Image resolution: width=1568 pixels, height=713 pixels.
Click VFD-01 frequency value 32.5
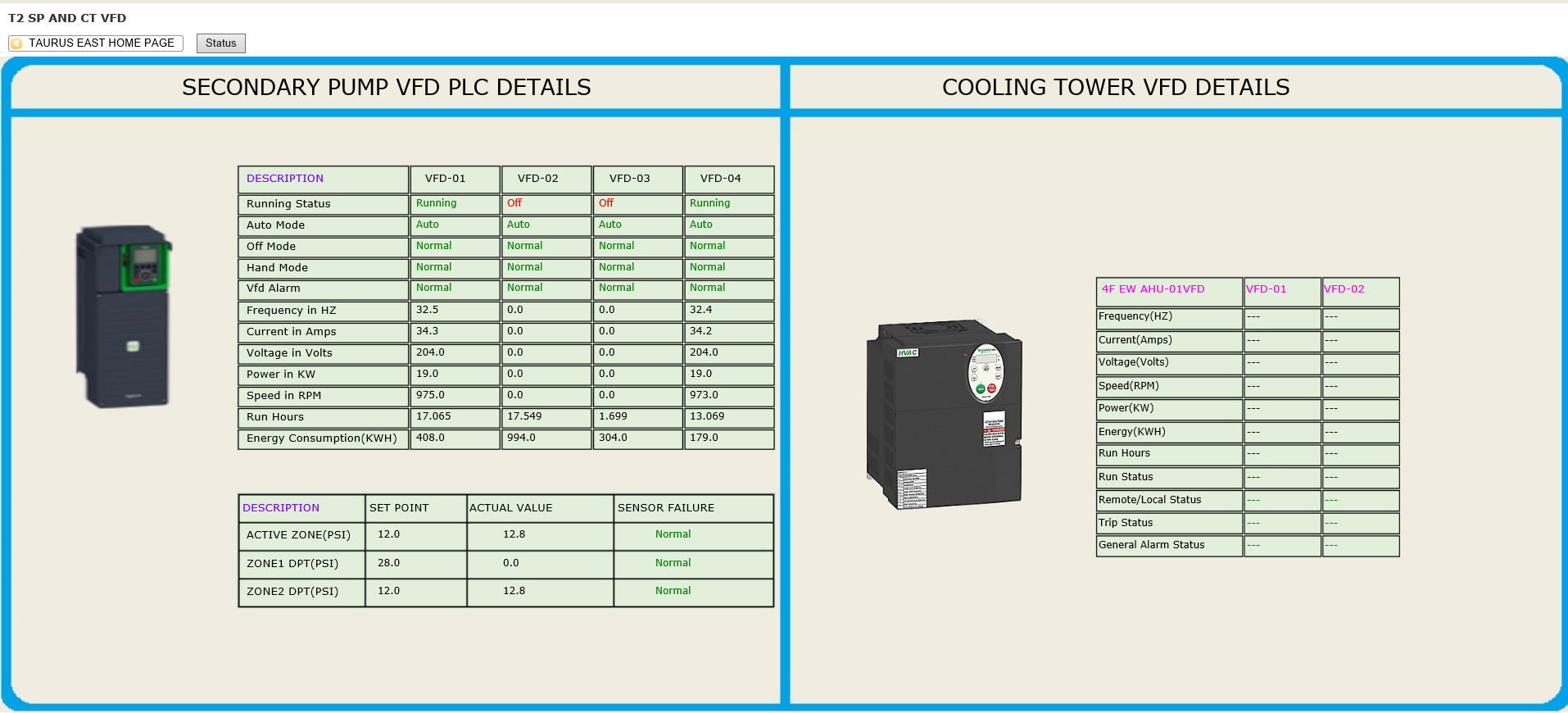coord(428,310)
